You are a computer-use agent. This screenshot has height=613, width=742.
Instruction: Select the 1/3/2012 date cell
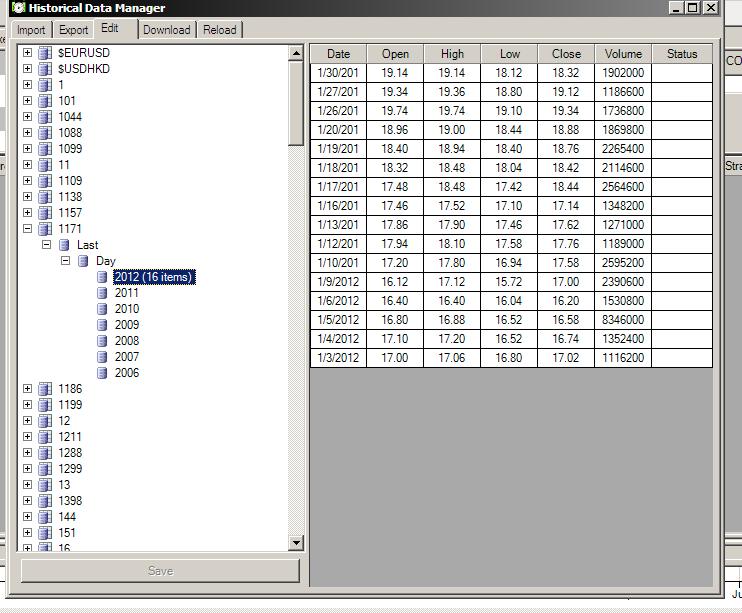(338, 358)
